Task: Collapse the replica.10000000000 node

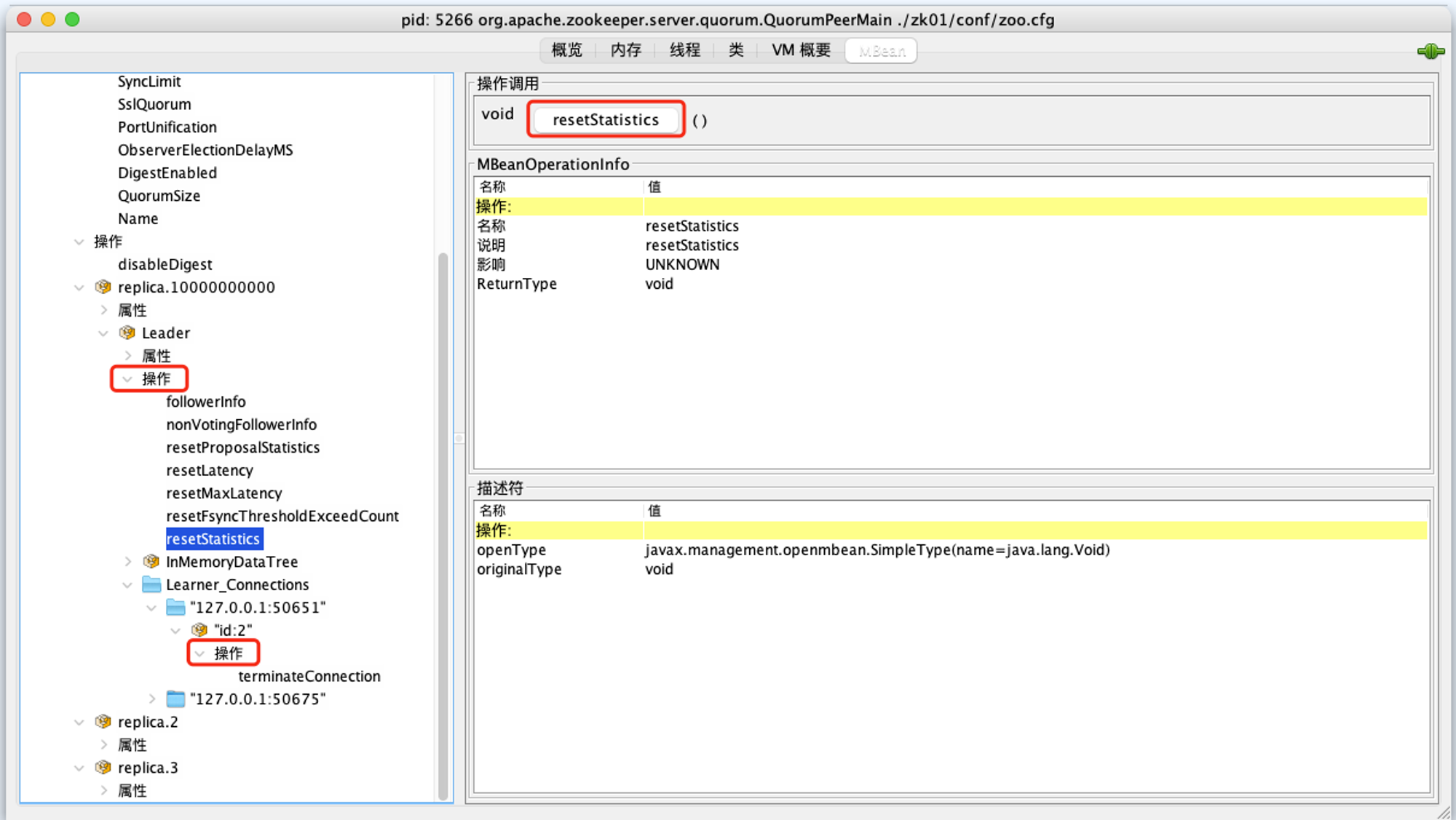Action: (x=79, y=287)
